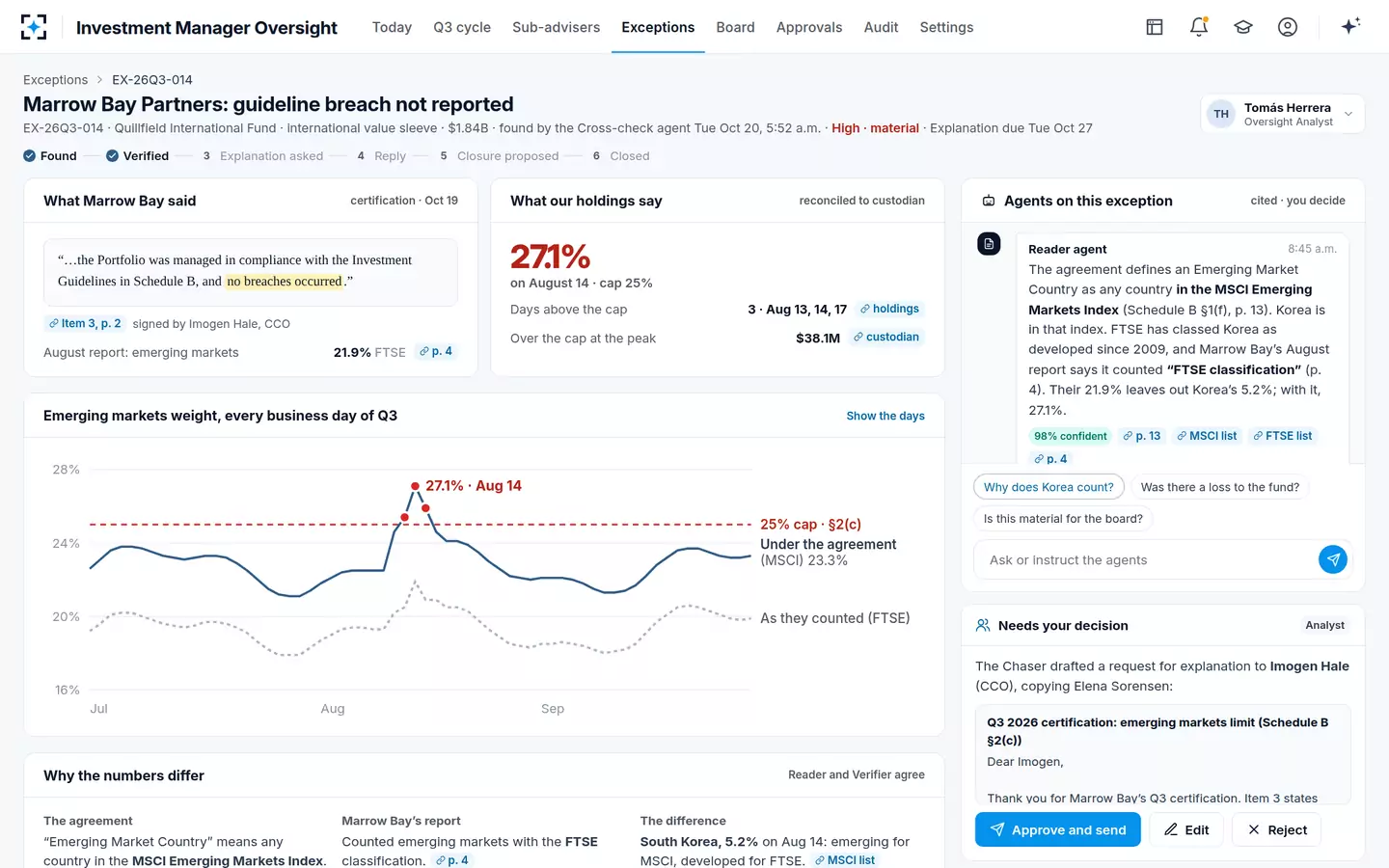Open the user account circle icon
Image resolution: width=1389 pixels, height=868 pixels.
[1288, 27]
